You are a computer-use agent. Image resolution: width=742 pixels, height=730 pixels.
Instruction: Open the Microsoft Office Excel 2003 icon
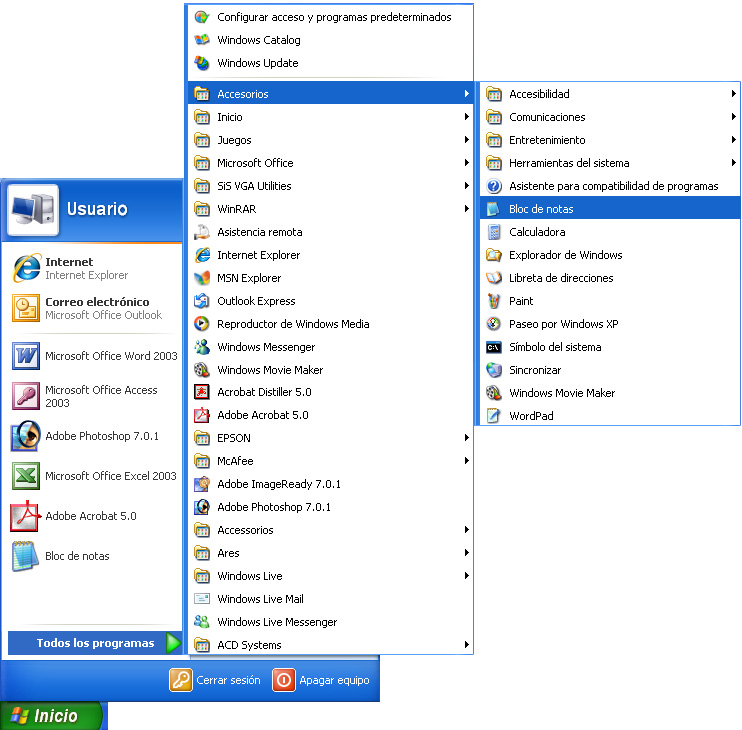pyautogui.click(x=25, y=476)
